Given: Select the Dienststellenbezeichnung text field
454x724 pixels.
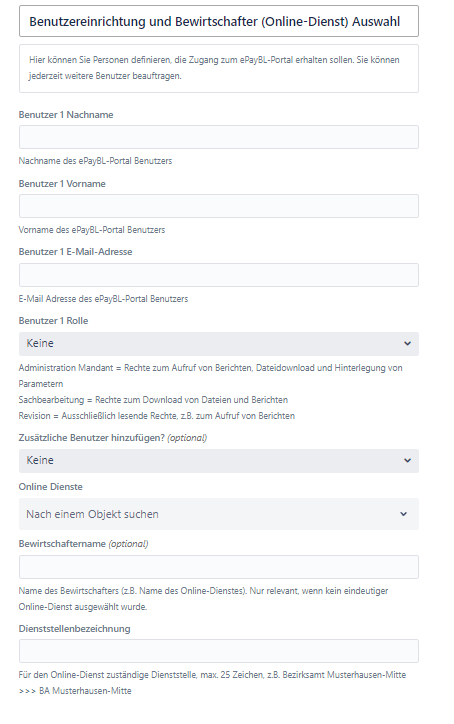Looking at the screenshot, I should [218, 651].
